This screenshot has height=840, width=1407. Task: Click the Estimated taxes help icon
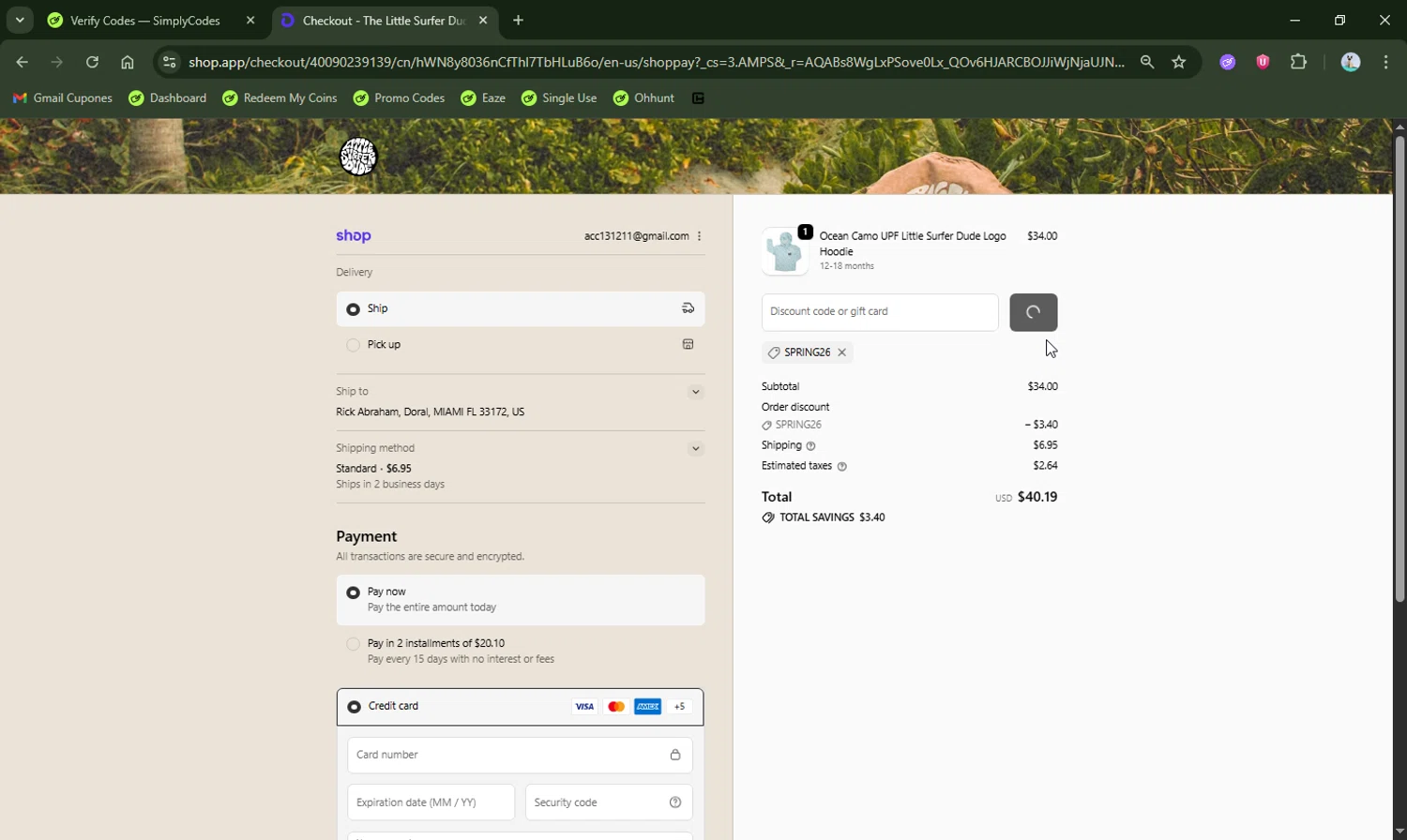841,467
